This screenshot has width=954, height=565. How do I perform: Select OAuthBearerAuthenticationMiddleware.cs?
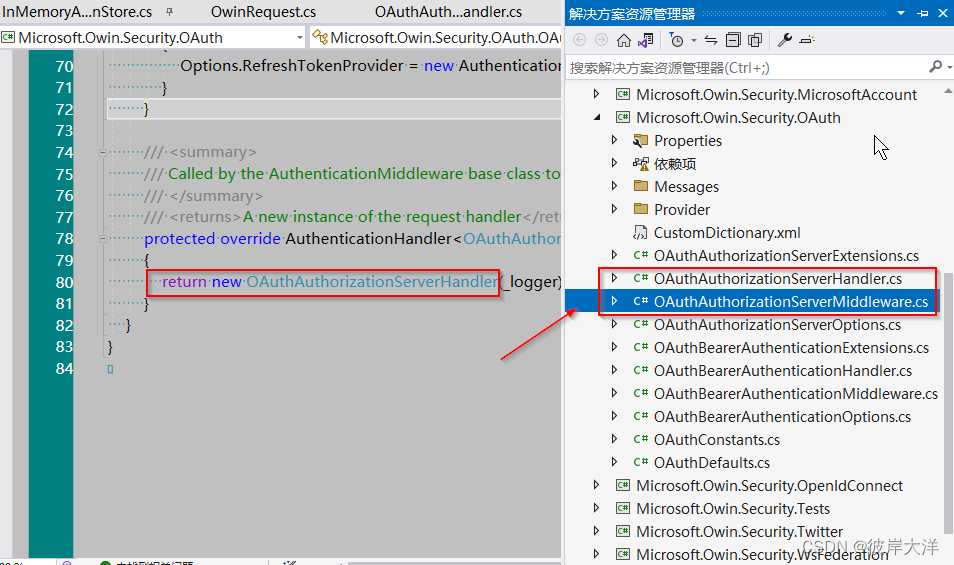click(x=796, y=394)
